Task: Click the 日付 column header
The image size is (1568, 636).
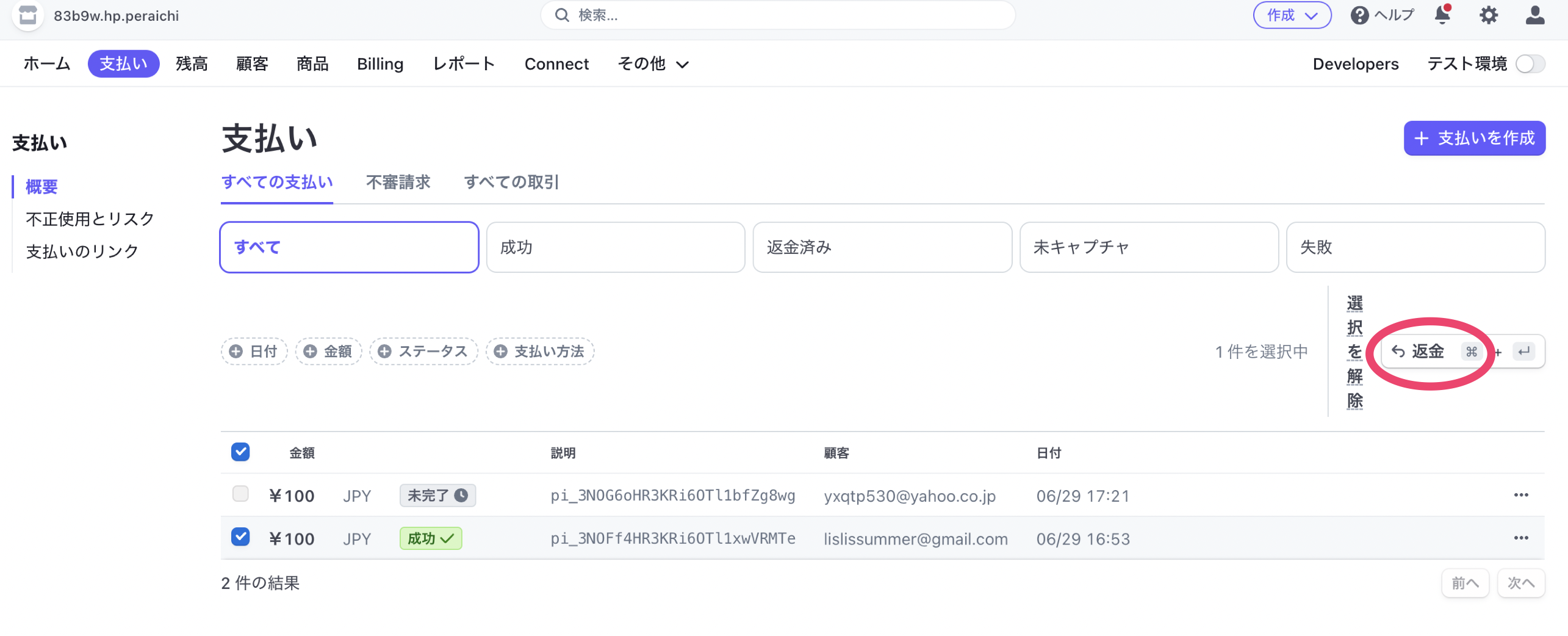Action: point(1049,453)
